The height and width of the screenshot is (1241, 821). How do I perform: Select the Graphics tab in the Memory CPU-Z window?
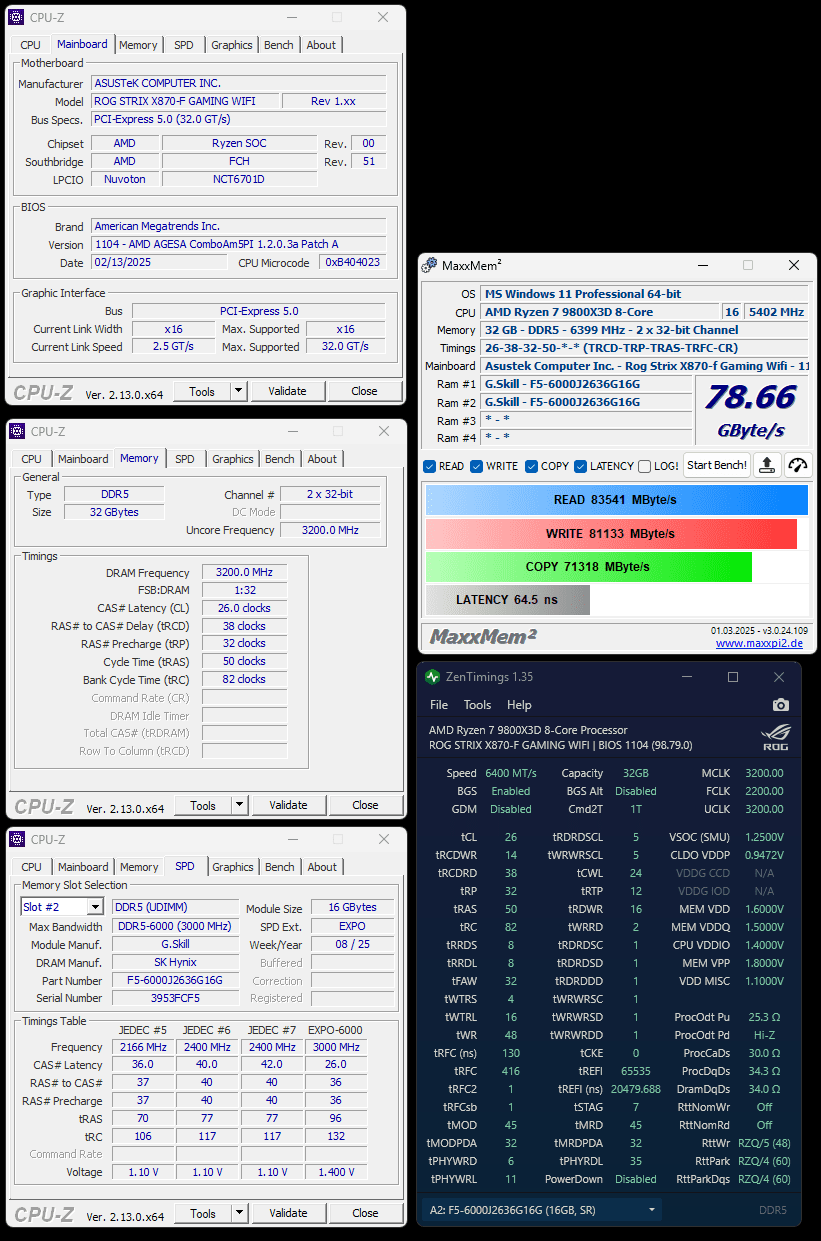(233, 459)
